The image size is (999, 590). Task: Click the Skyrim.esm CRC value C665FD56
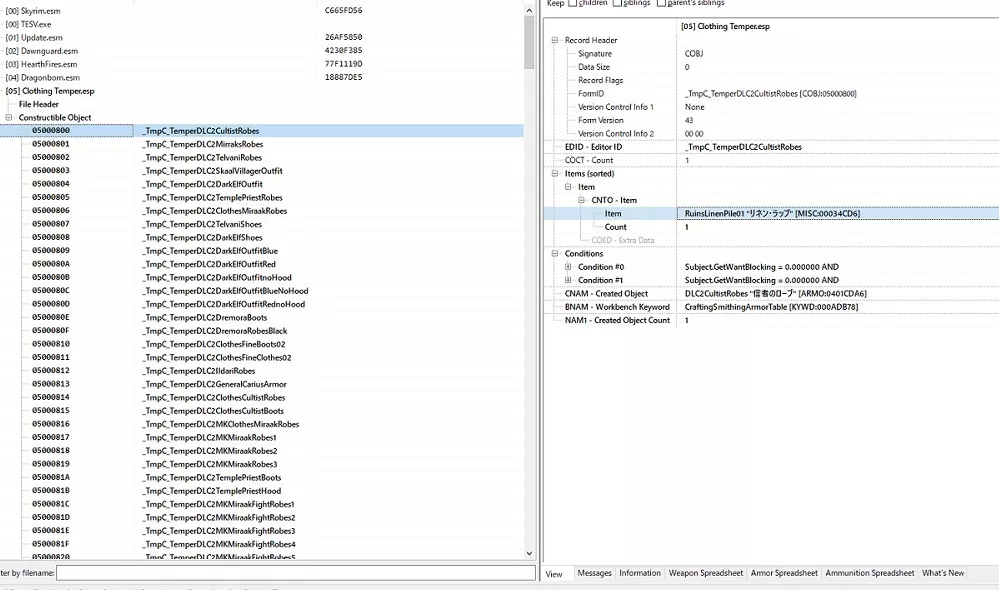[x=343, y=11]
